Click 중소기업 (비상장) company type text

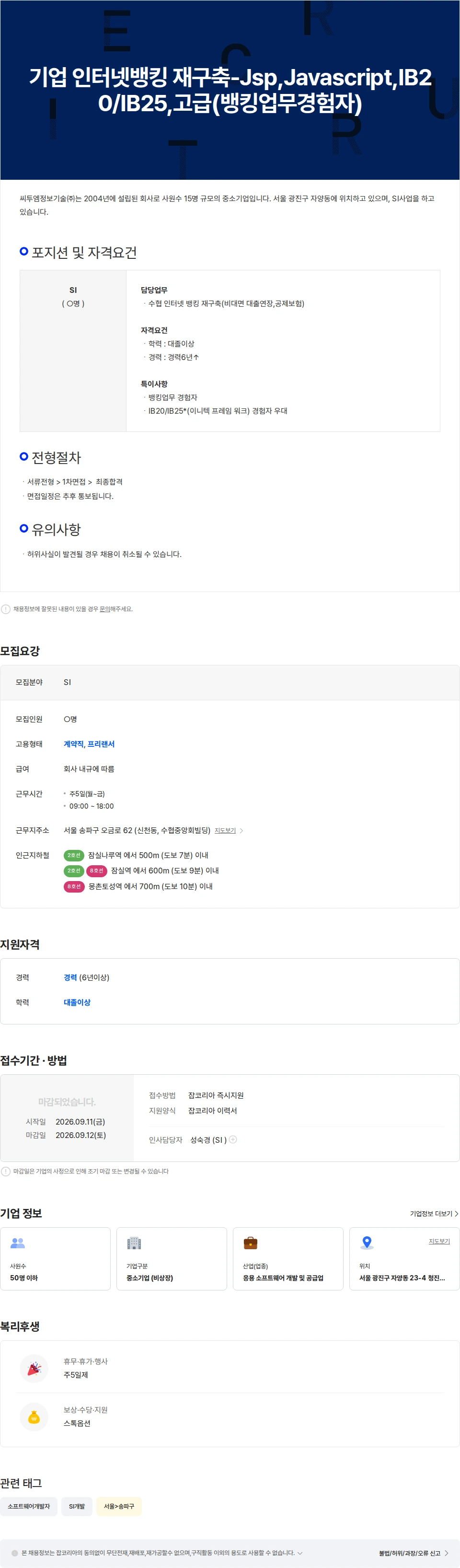pos(149,1278)
